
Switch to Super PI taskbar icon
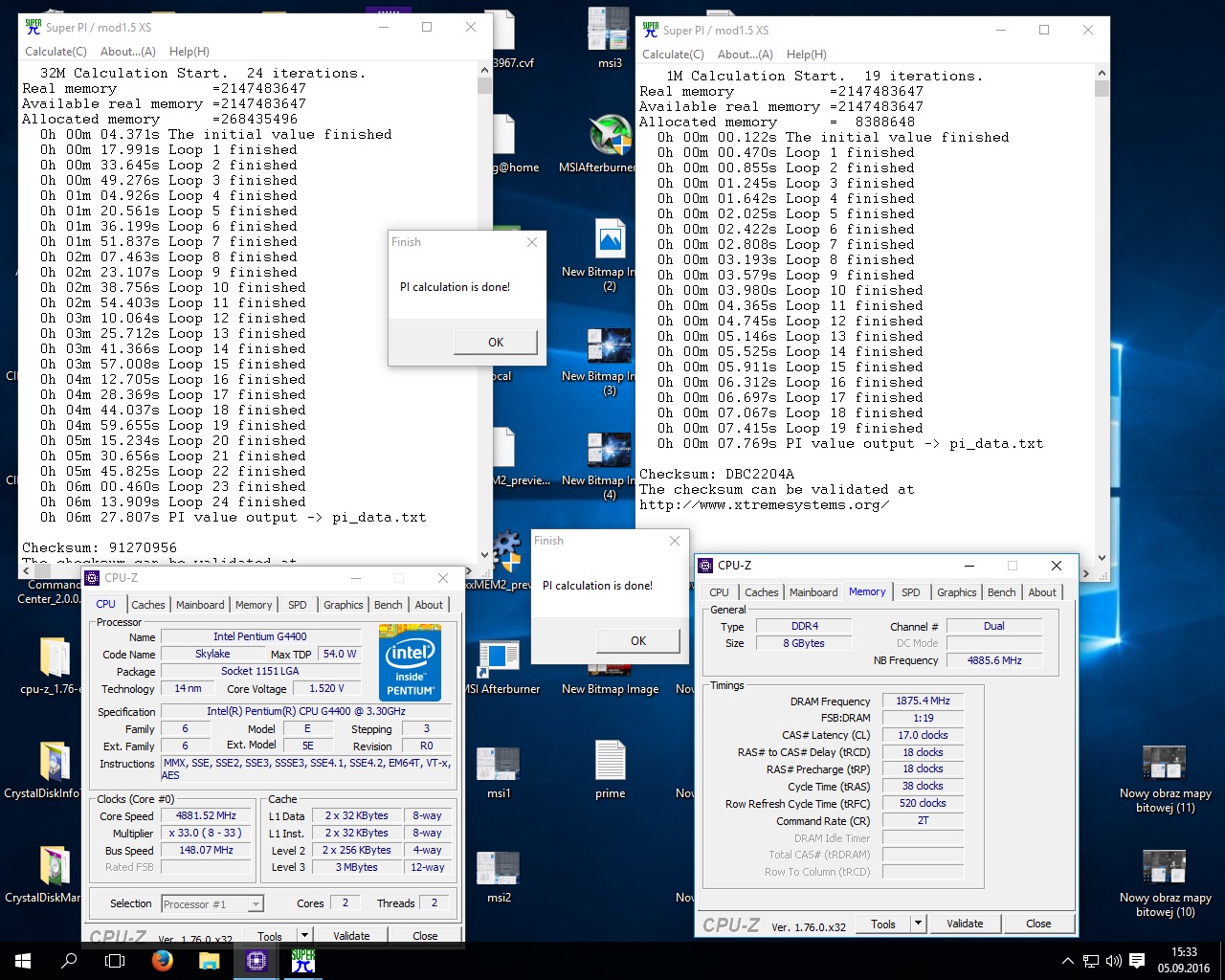(302, 961)
